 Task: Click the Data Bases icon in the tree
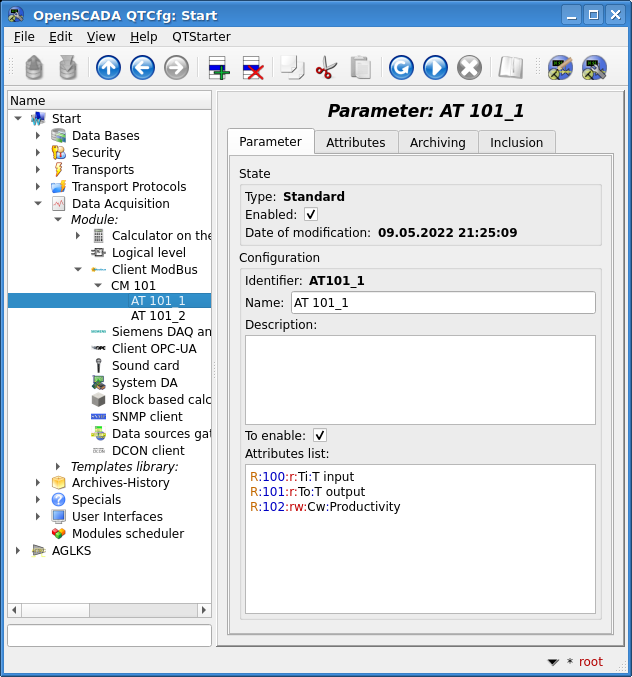click(x=58, y=136)
